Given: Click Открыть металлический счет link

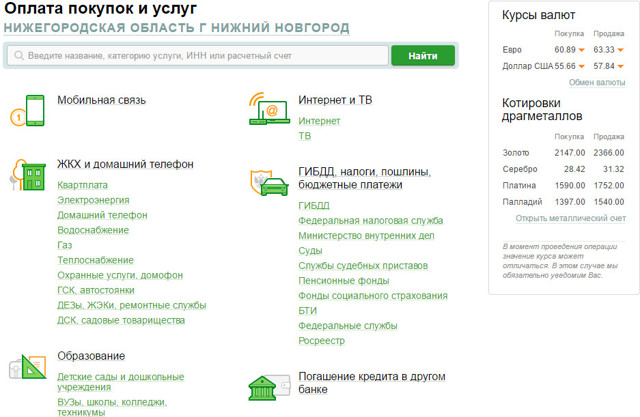Looking at the screenshot, I should [x=571, y=218].
